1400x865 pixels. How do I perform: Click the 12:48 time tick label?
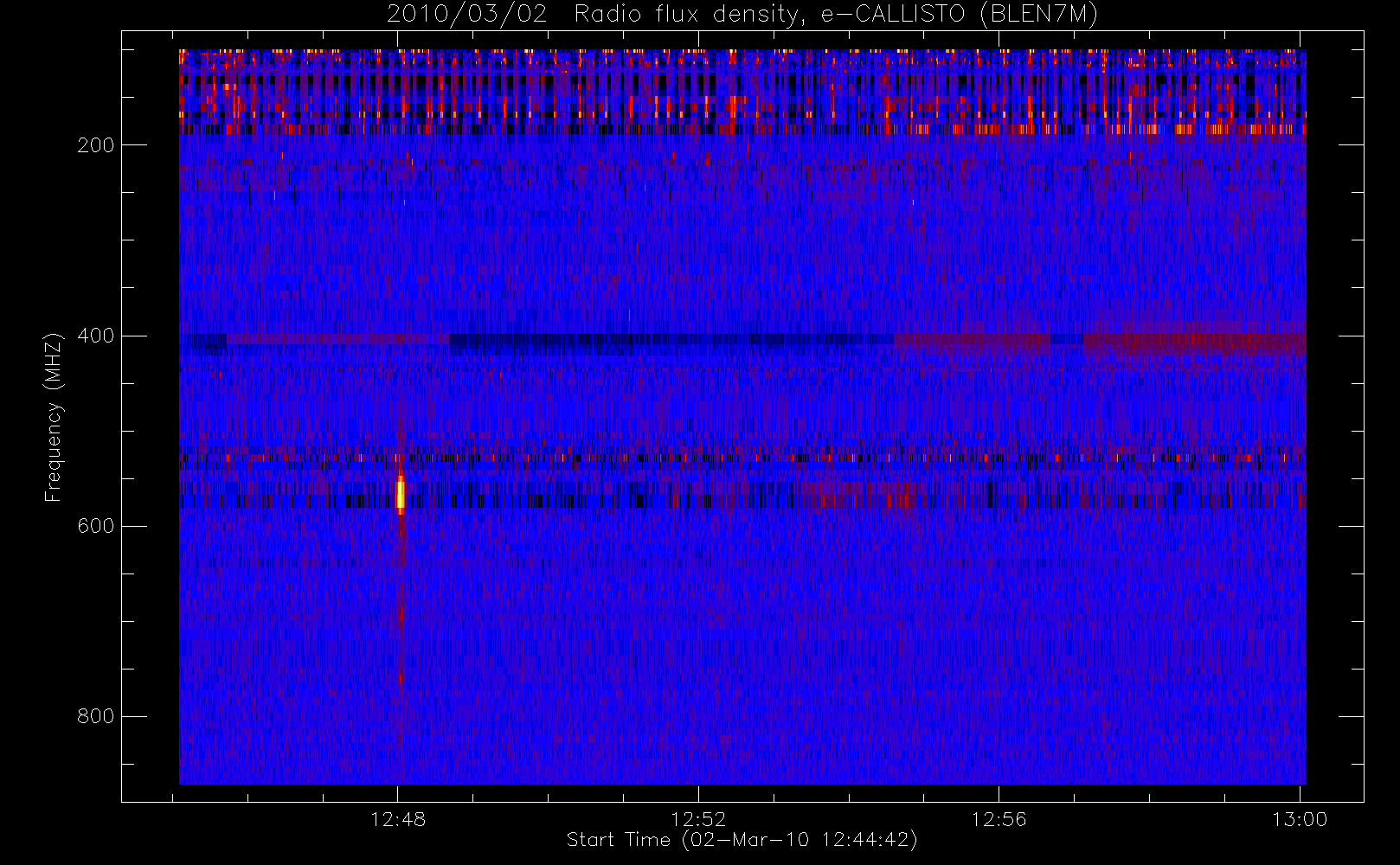tap(398, 819)
